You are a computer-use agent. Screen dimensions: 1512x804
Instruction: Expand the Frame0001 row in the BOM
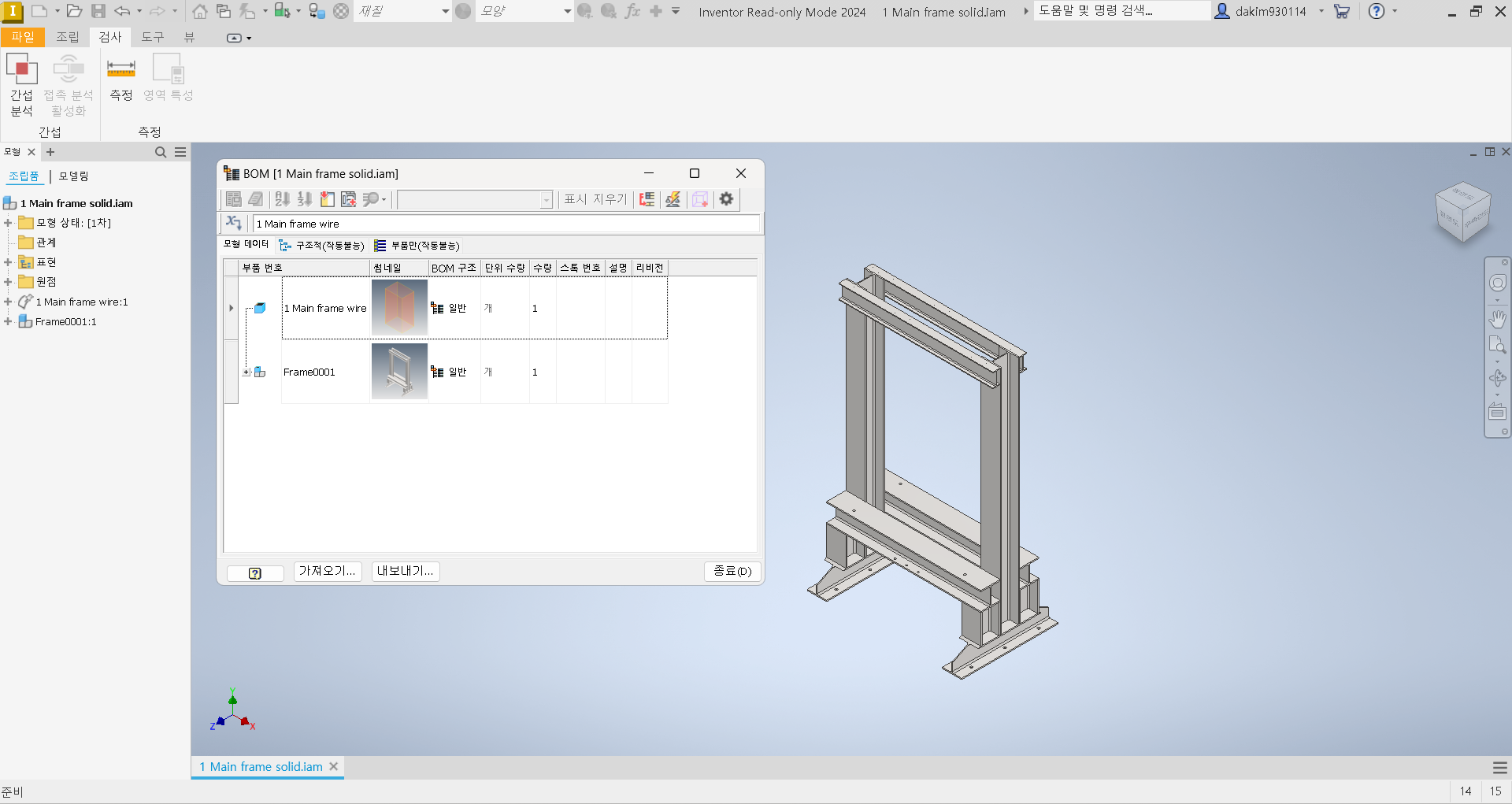point(246,372)
